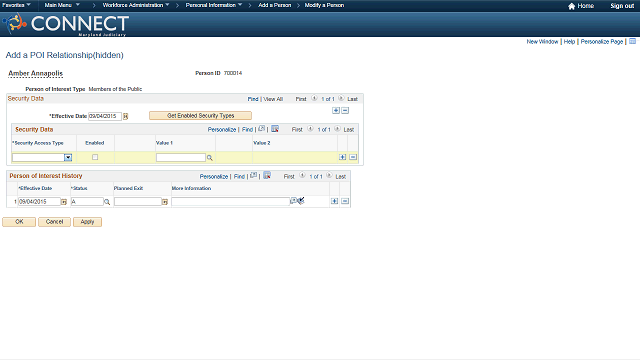The width and height of the screenshot is (640, 360).
Task: Click the Cancel button
Action: [x=54, y=222]
